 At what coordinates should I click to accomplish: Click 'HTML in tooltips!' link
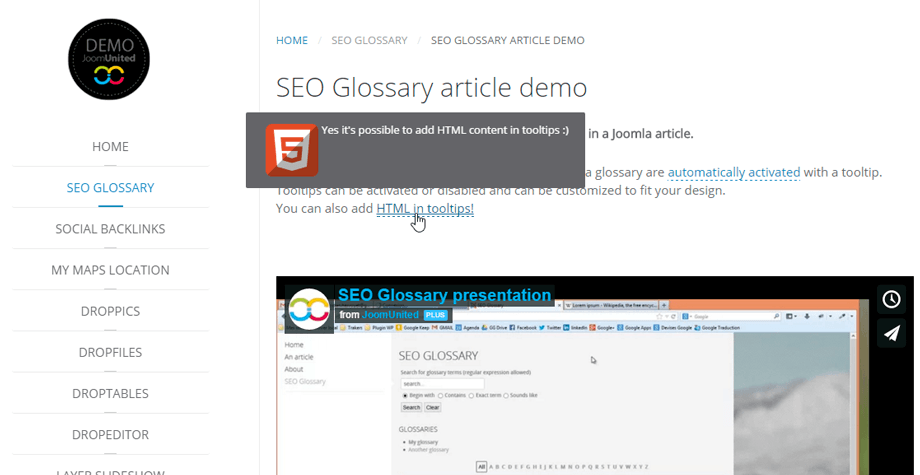point(425,208)
